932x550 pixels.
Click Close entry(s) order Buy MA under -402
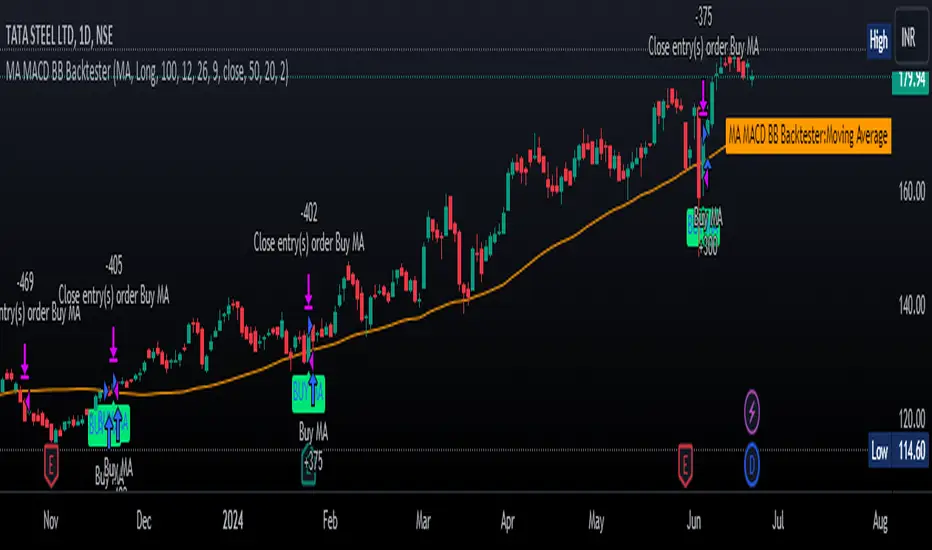click(308, 243)
